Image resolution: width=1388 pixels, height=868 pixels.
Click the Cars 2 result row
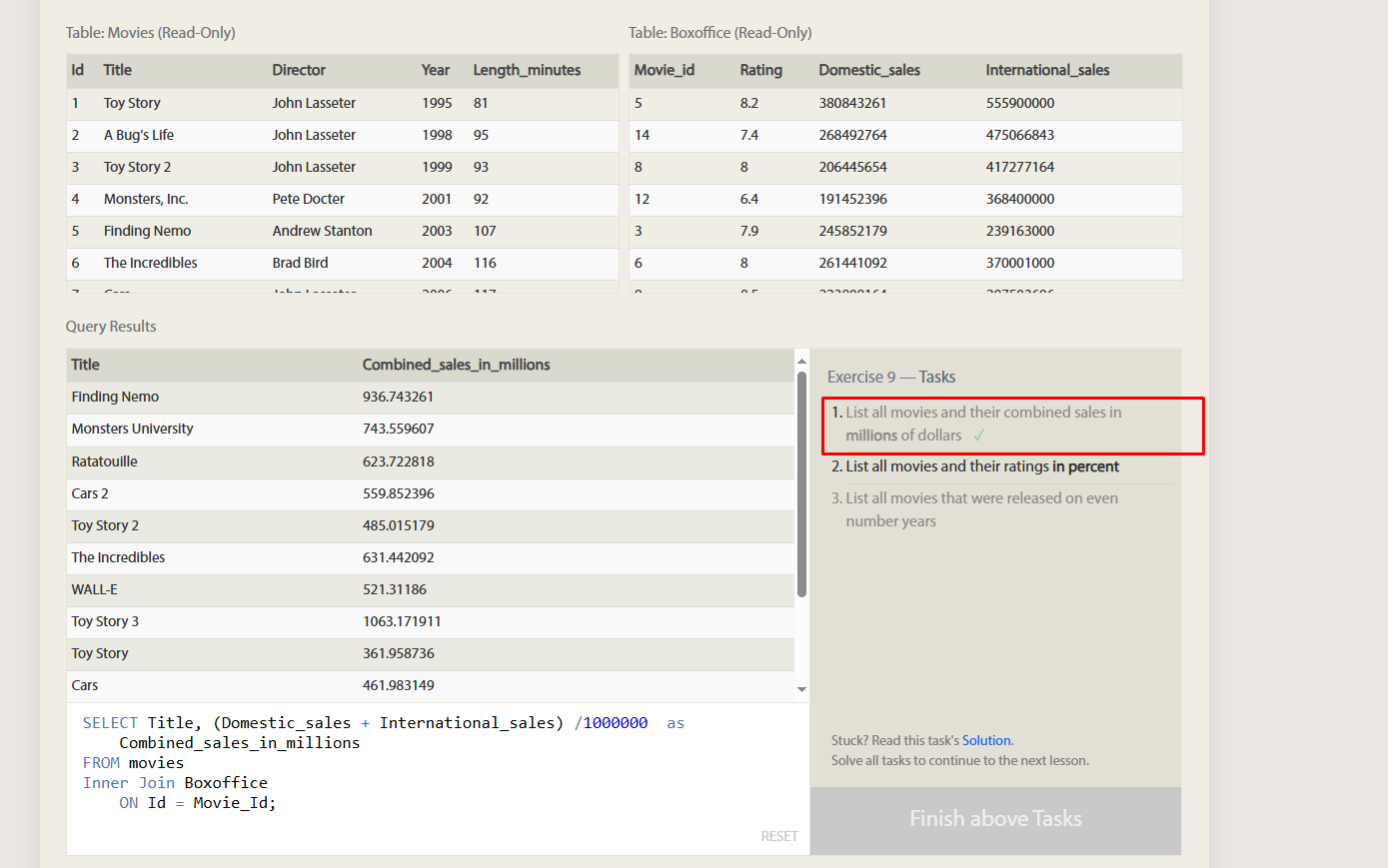pyautogui.click(x=431, y=493)
